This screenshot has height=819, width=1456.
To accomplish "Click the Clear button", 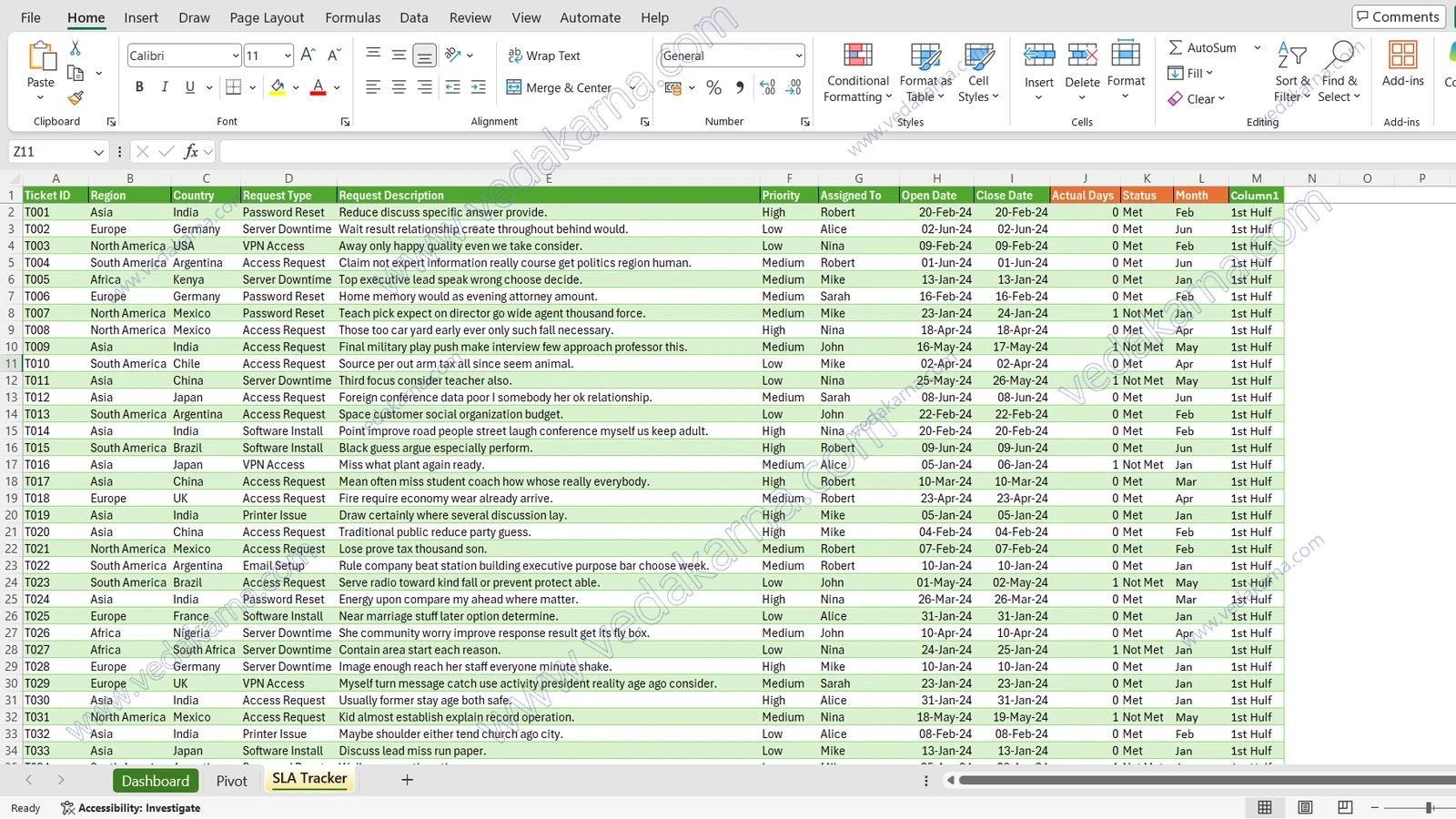I will (1196, 98).
